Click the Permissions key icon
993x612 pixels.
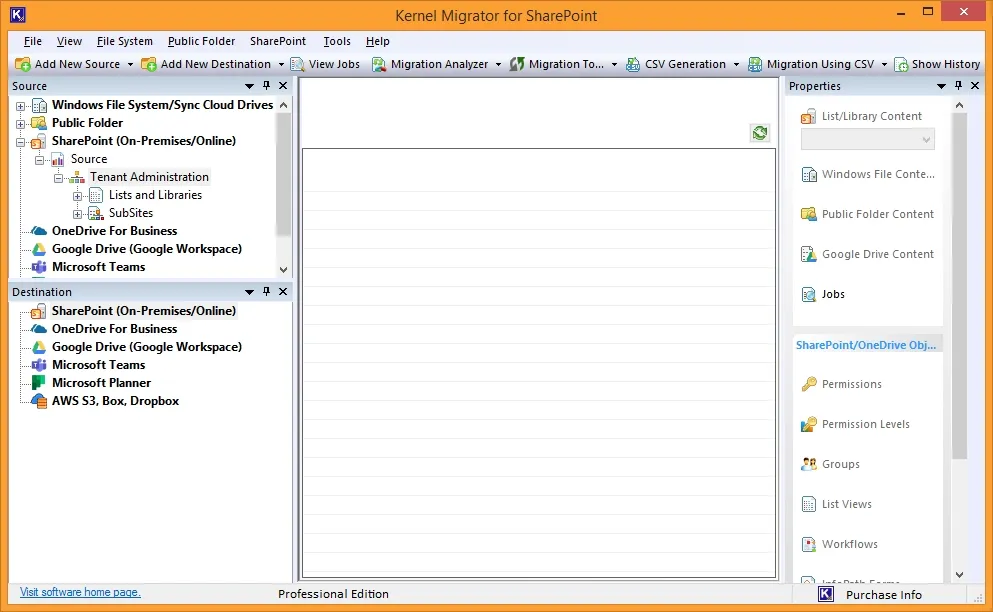[x=809, y=384]
